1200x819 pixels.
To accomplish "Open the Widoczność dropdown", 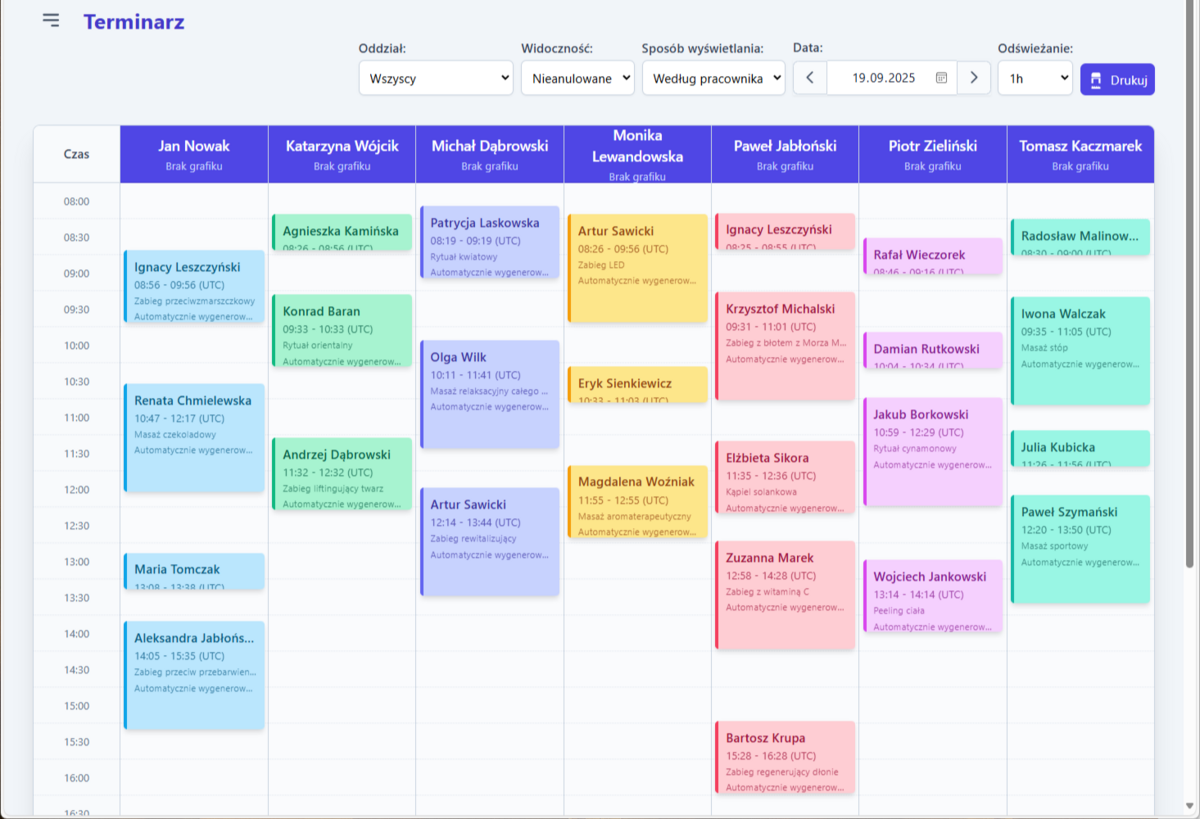I will pos(577,78).
